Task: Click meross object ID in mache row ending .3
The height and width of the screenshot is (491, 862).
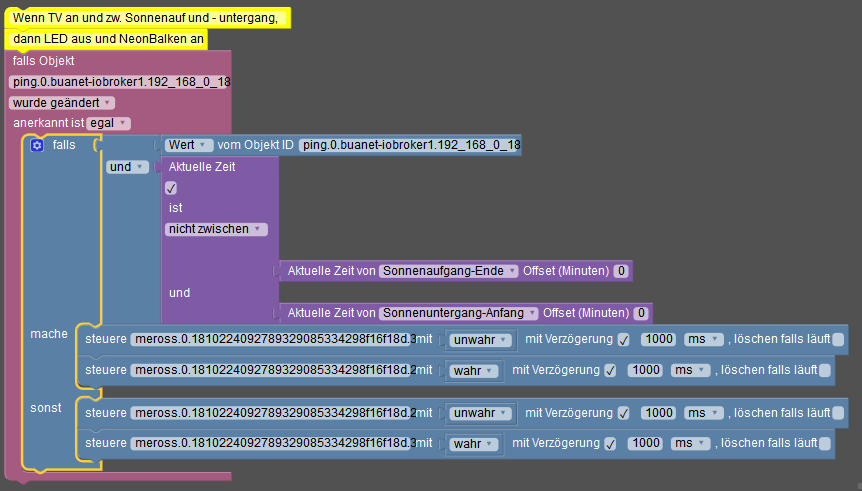Action: 273,339
